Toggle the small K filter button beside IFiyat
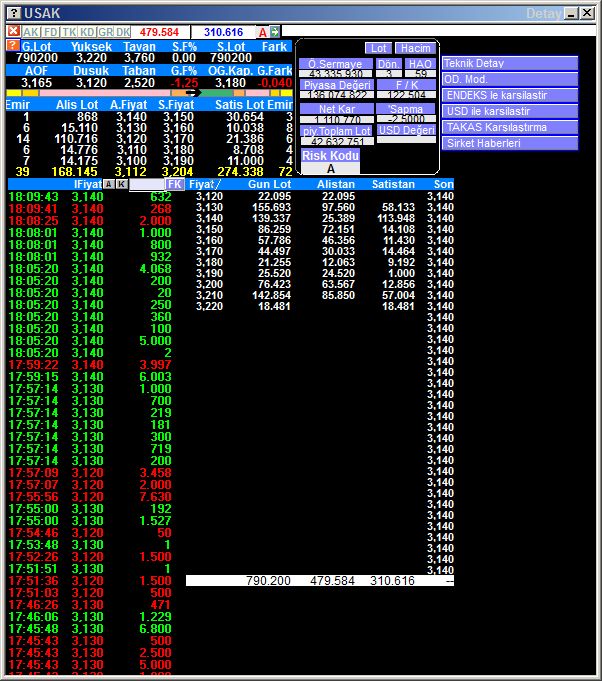The height and width of the screenshot is (681, 602). 122,184
